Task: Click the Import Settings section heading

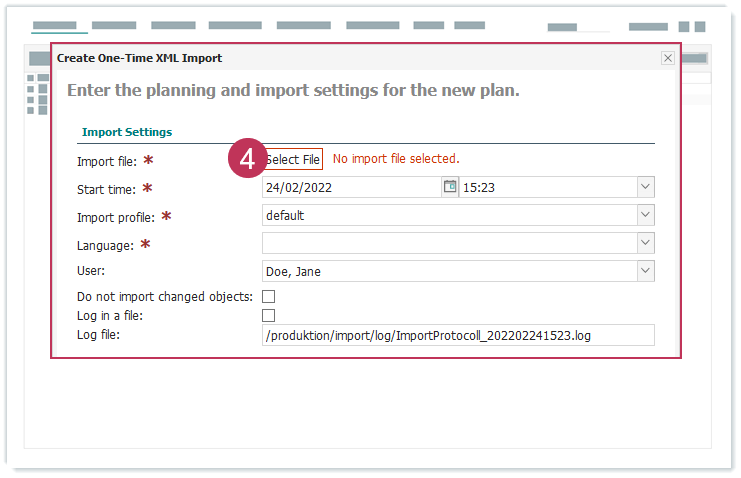Action: (x=127, y=132)
